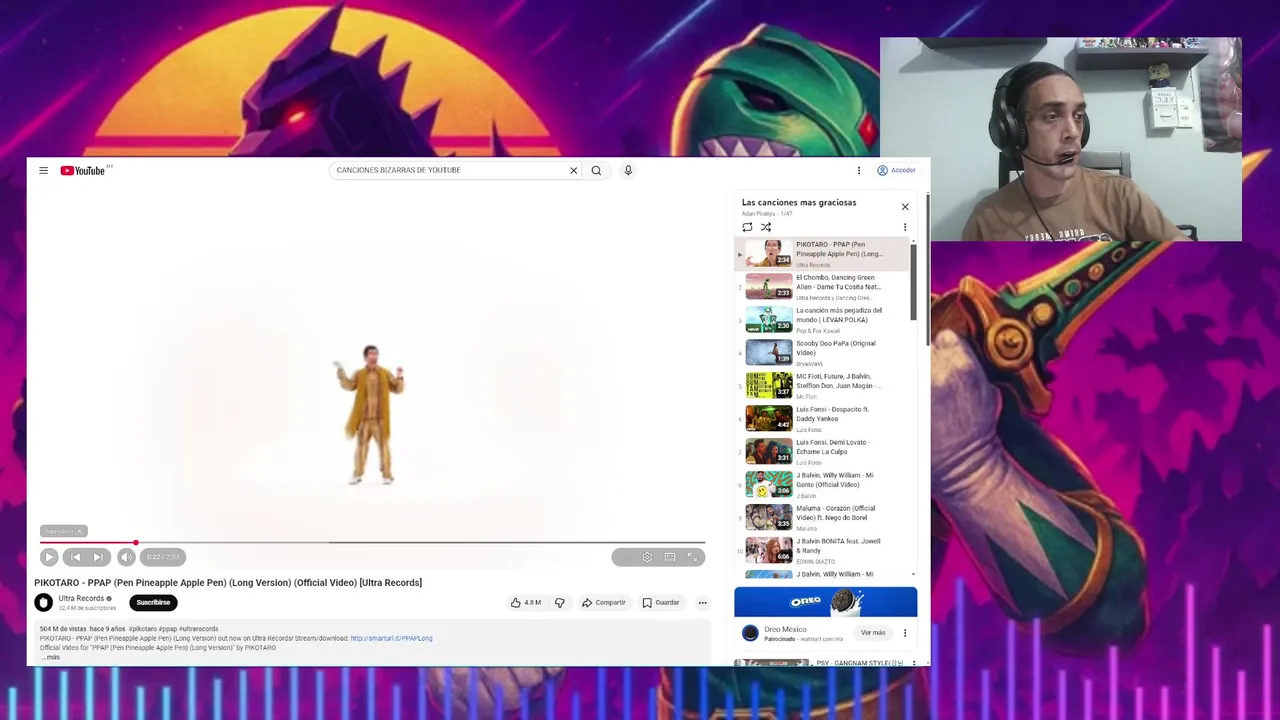Go to the YouTube home logo
Image resolution: width=1280 pixels, height=720 pixels.
(83, 171)
